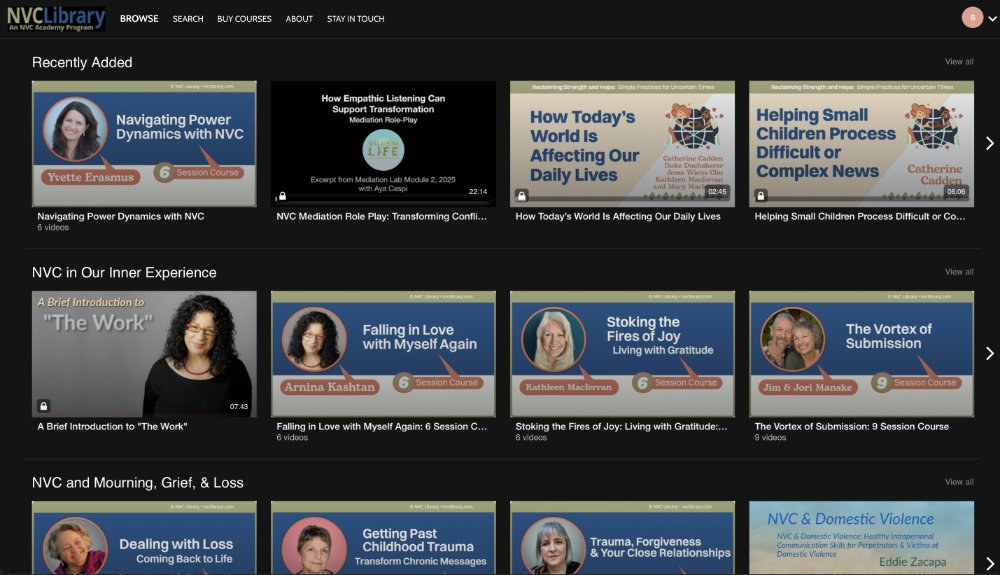Viewport: 1000px width, 575px height.
Task: Click title Falling in Love with Myself Again: 6 Session
Action: point(381,426)
